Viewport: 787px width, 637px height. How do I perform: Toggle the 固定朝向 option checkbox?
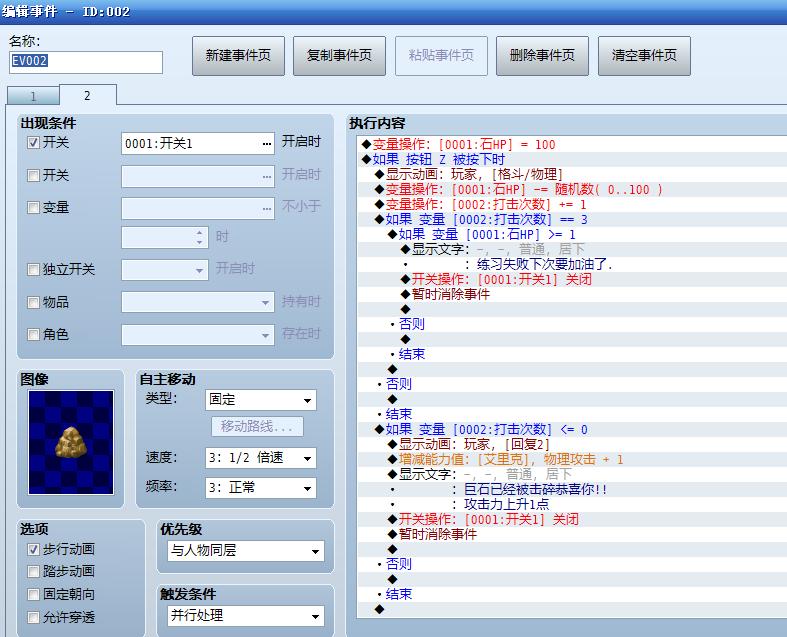(33, 594)
